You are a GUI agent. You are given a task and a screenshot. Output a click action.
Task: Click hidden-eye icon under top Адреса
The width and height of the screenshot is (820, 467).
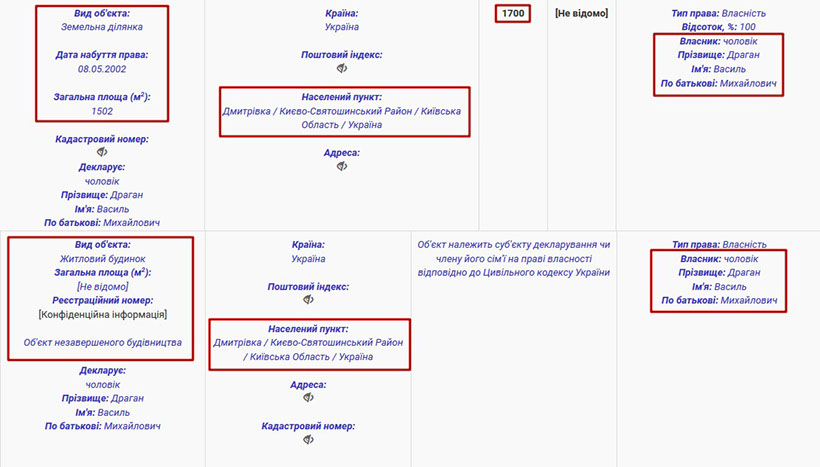pos(341,166)
